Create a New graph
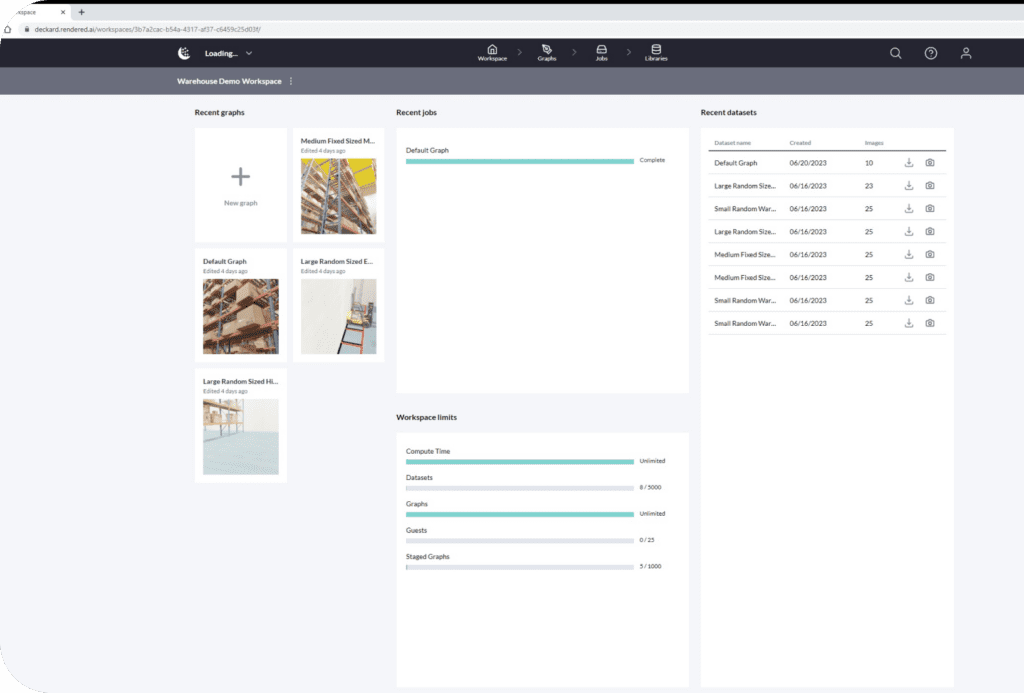The width and height of the screenshot is (1024, 693). 240,184
